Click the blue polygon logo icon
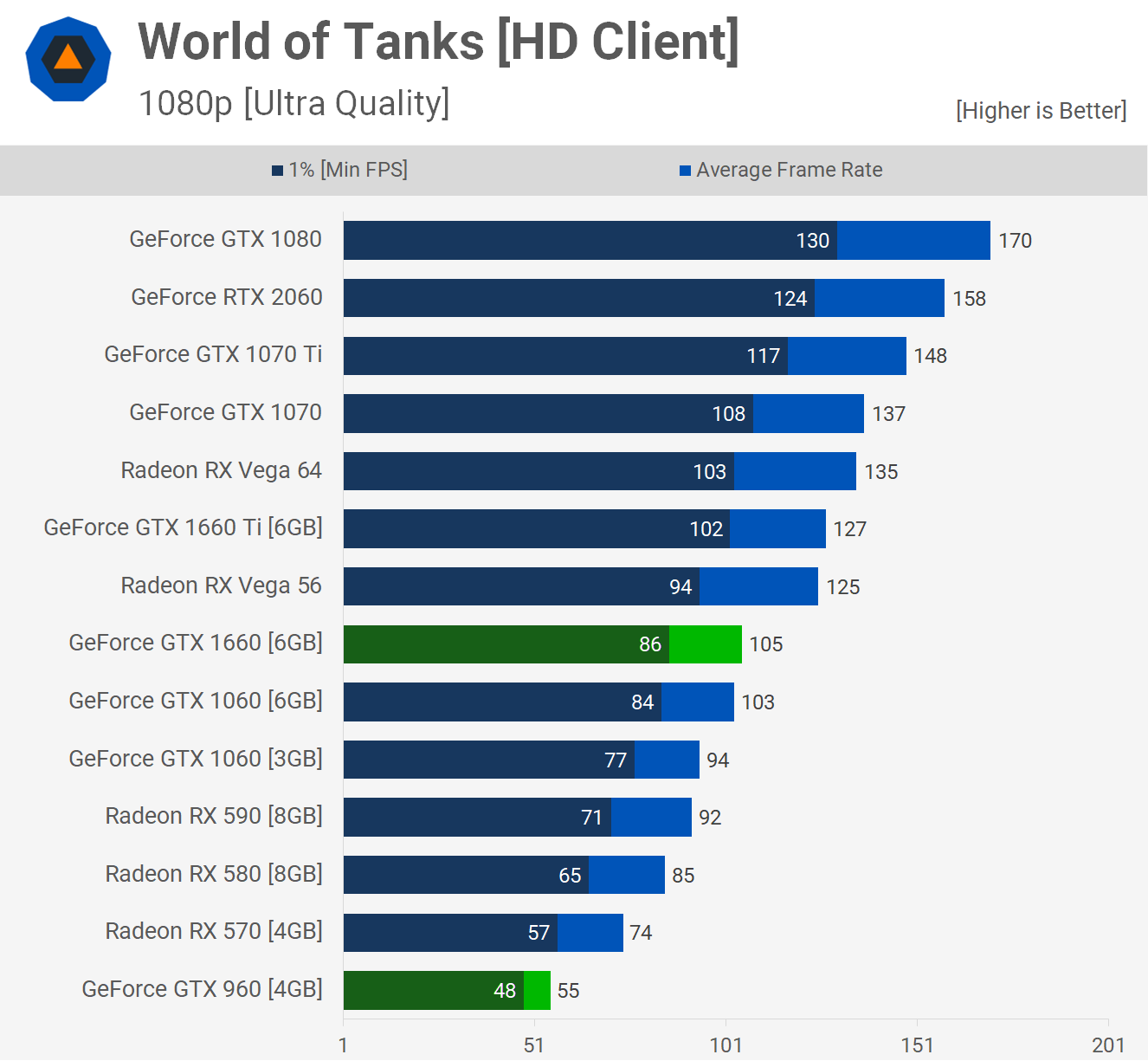Screen dimensions: 1148x1061 coord(68,60)
